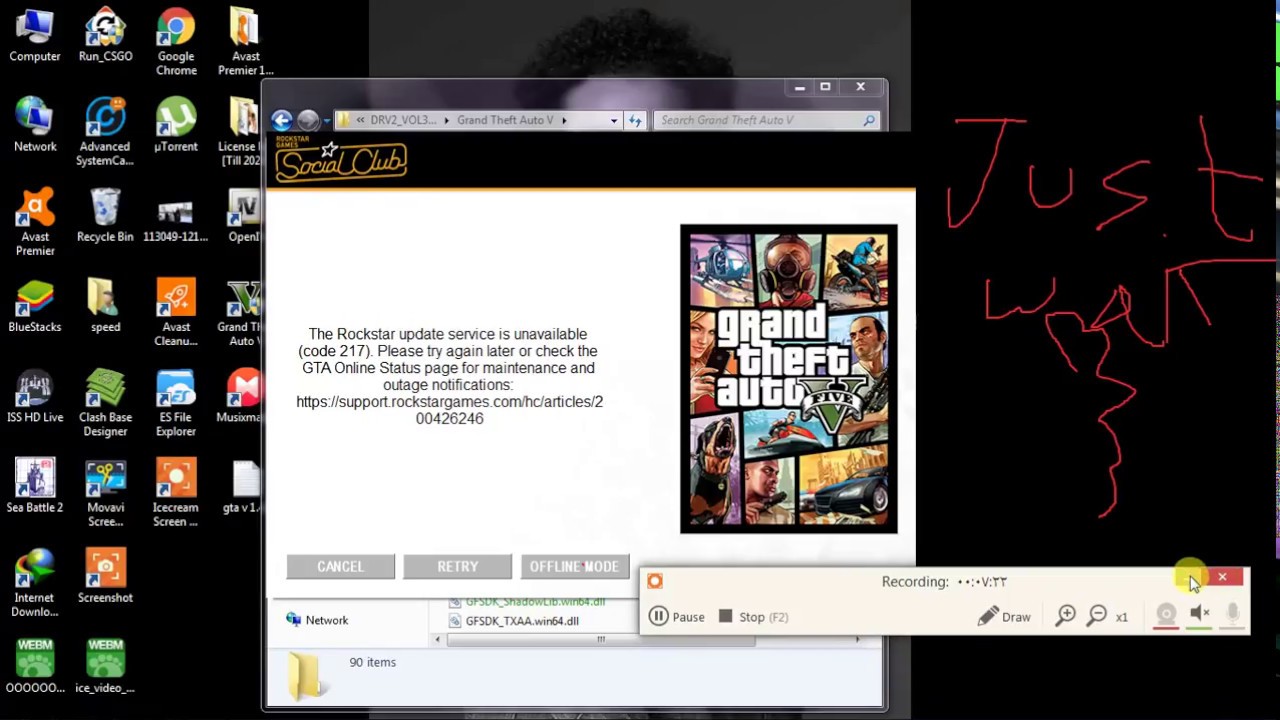Click the 90 items status text
This screenshot has height=720, width=1280.
[x=372, y=662]
